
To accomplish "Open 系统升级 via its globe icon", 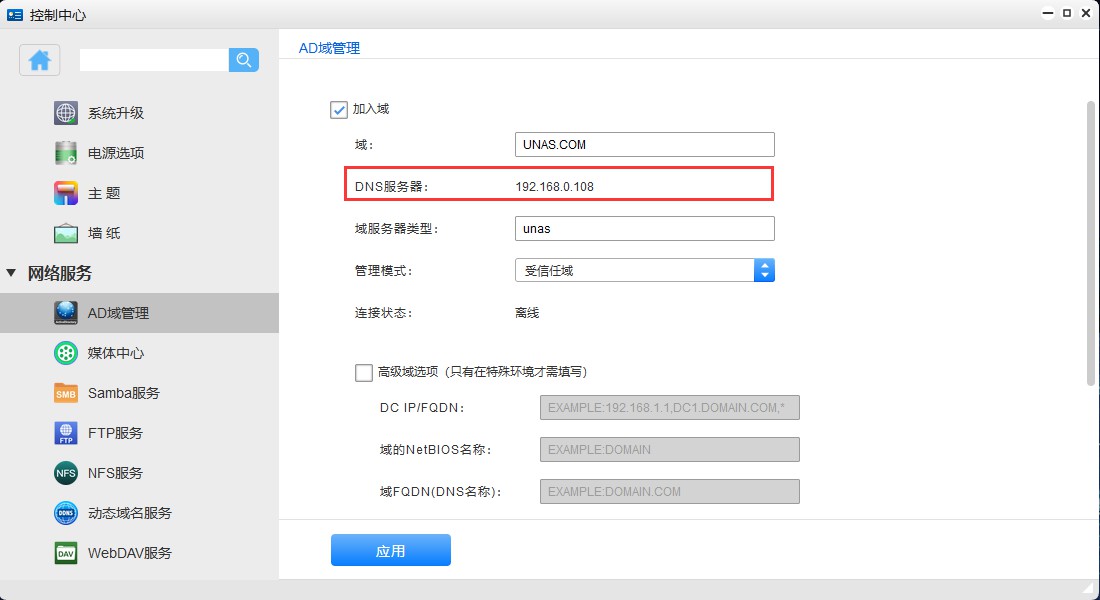I will click(x=66, y=113).
